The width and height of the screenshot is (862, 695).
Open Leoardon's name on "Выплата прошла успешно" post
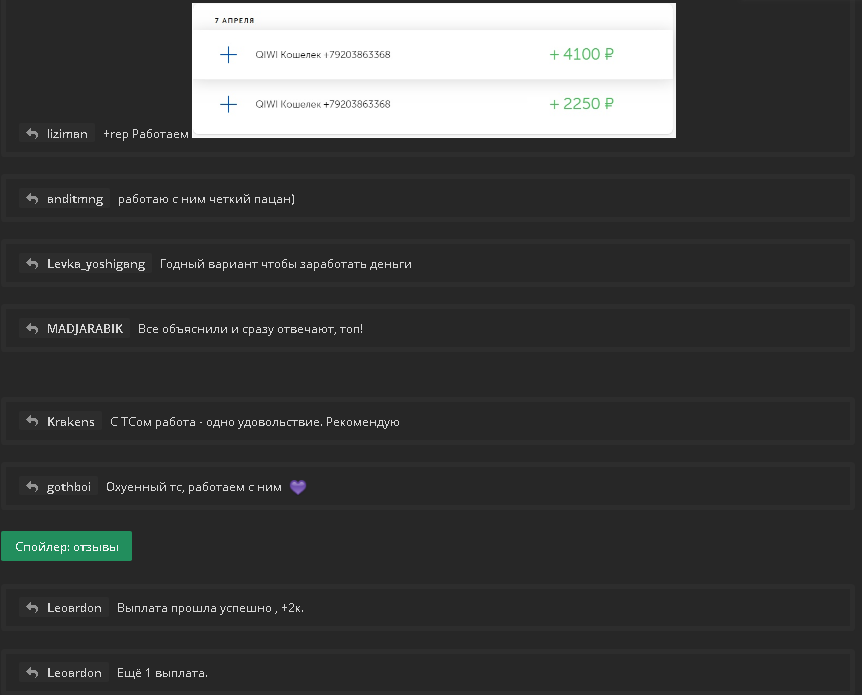click(74, 608)
